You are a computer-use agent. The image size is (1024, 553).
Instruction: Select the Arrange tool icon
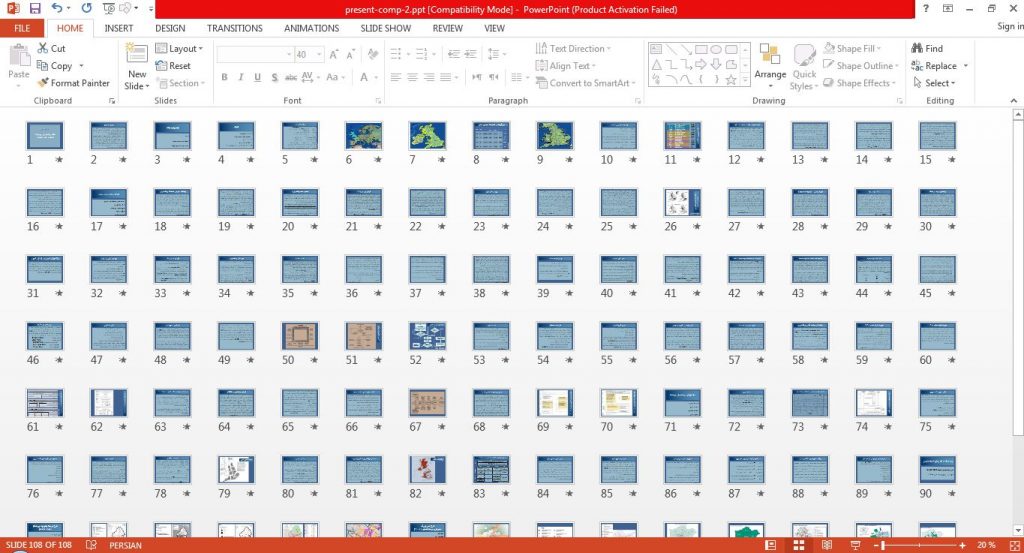point(770,55)
